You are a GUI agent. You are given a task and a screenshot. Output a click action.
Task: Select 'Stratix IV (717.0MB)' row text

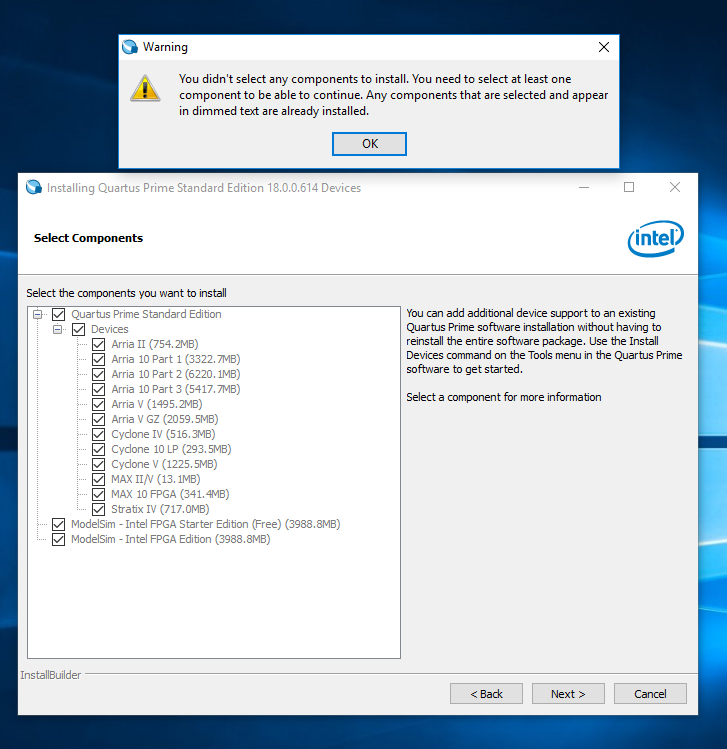160,509
